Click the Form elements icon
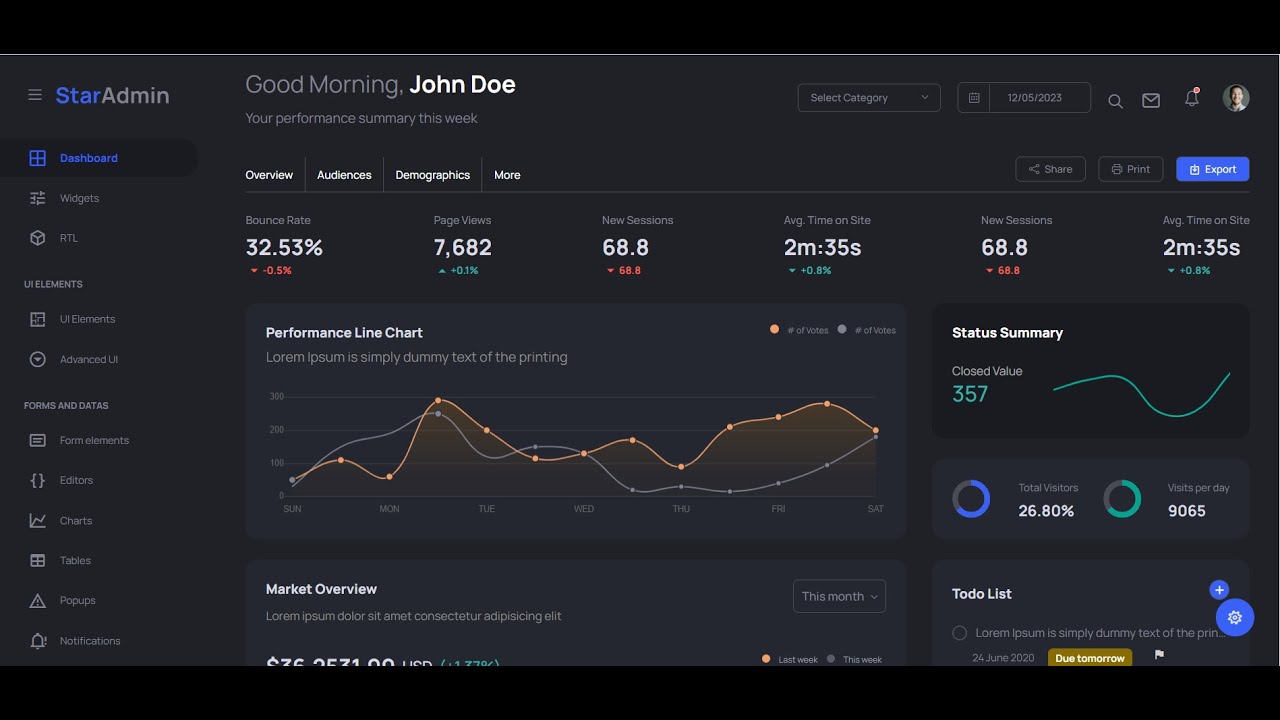 pos(38,440)
